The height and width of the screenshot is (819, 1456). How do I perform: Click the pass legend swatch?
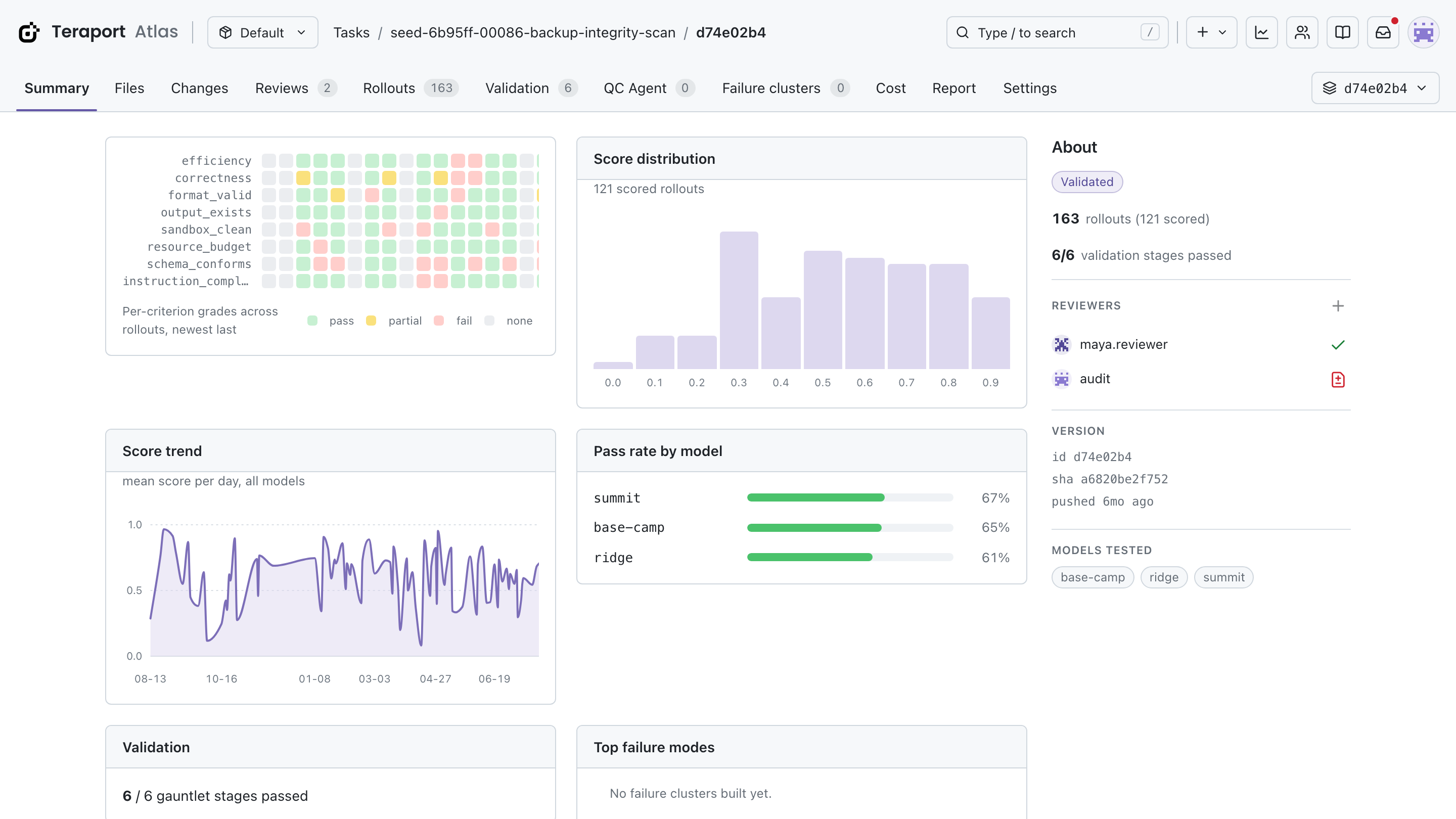coord(312,321)
